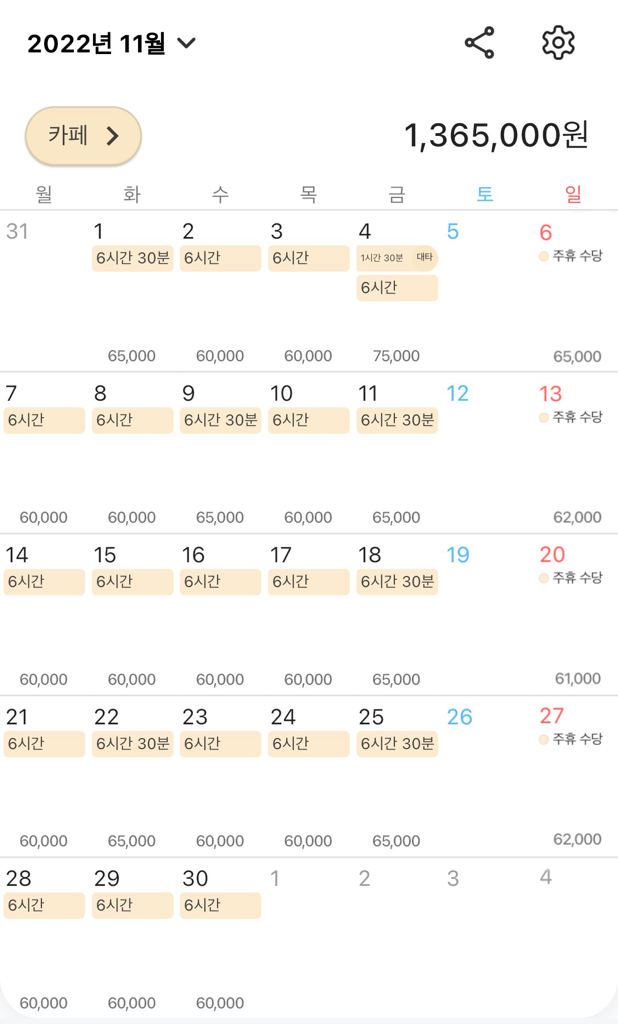
Task: Open the 6시간 30분 shift on the 9th
Action: [220, 420]
